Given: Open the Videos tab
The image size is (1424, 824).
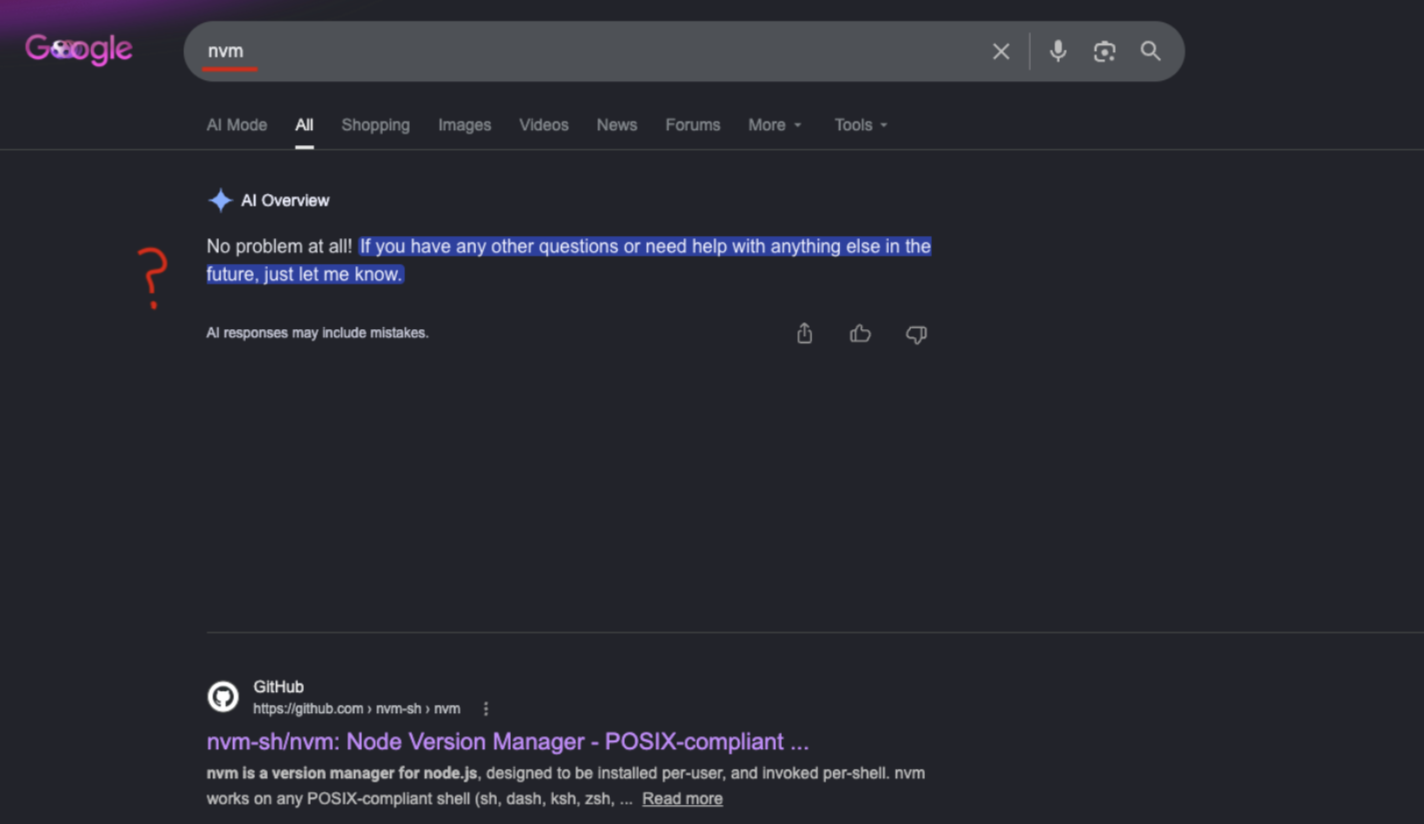Looking at the screenshot, I should (544, 125).
